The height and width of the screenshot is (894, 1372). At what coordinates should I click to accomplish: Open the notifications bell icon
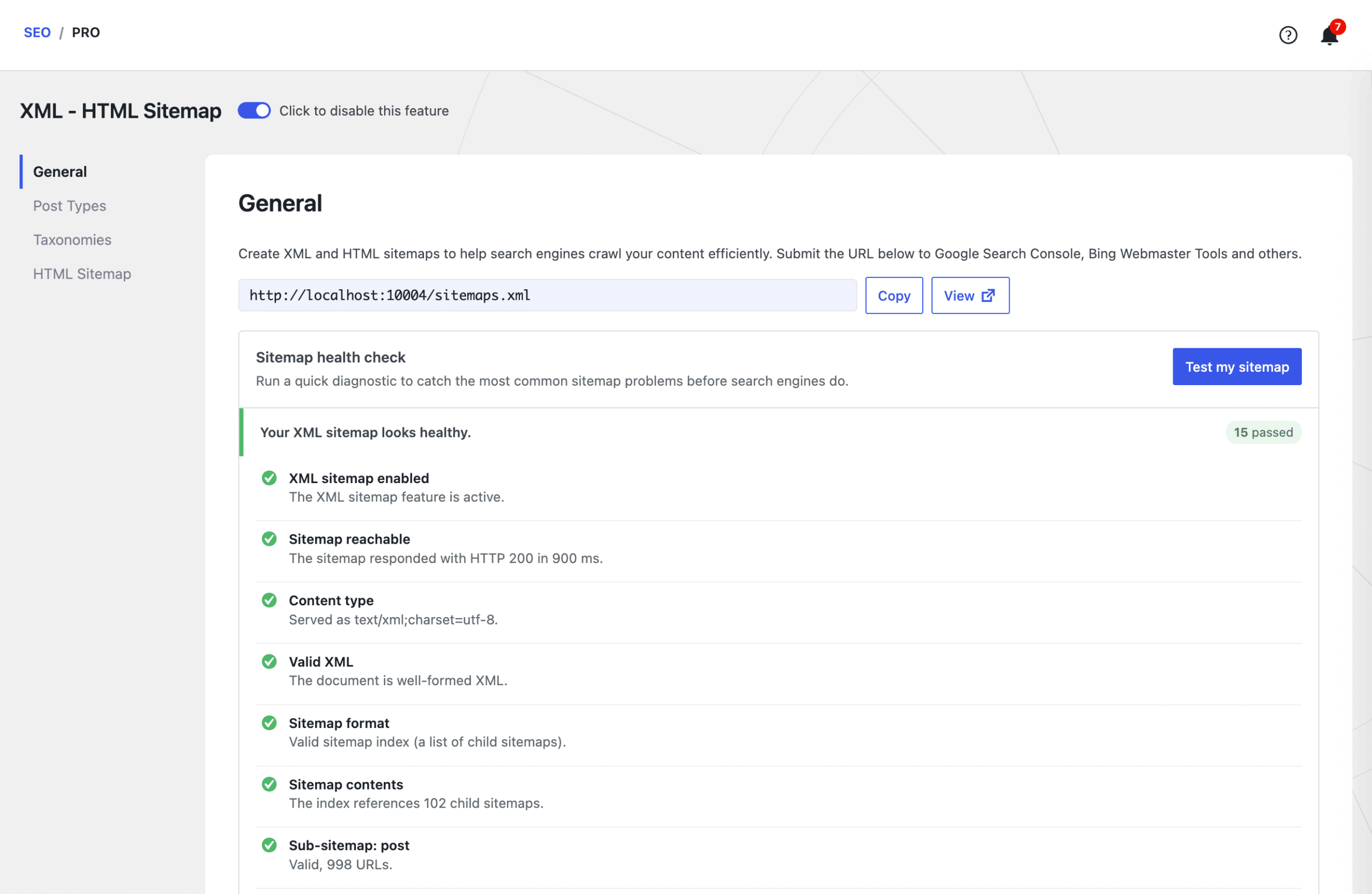(x=1329, y=36)
